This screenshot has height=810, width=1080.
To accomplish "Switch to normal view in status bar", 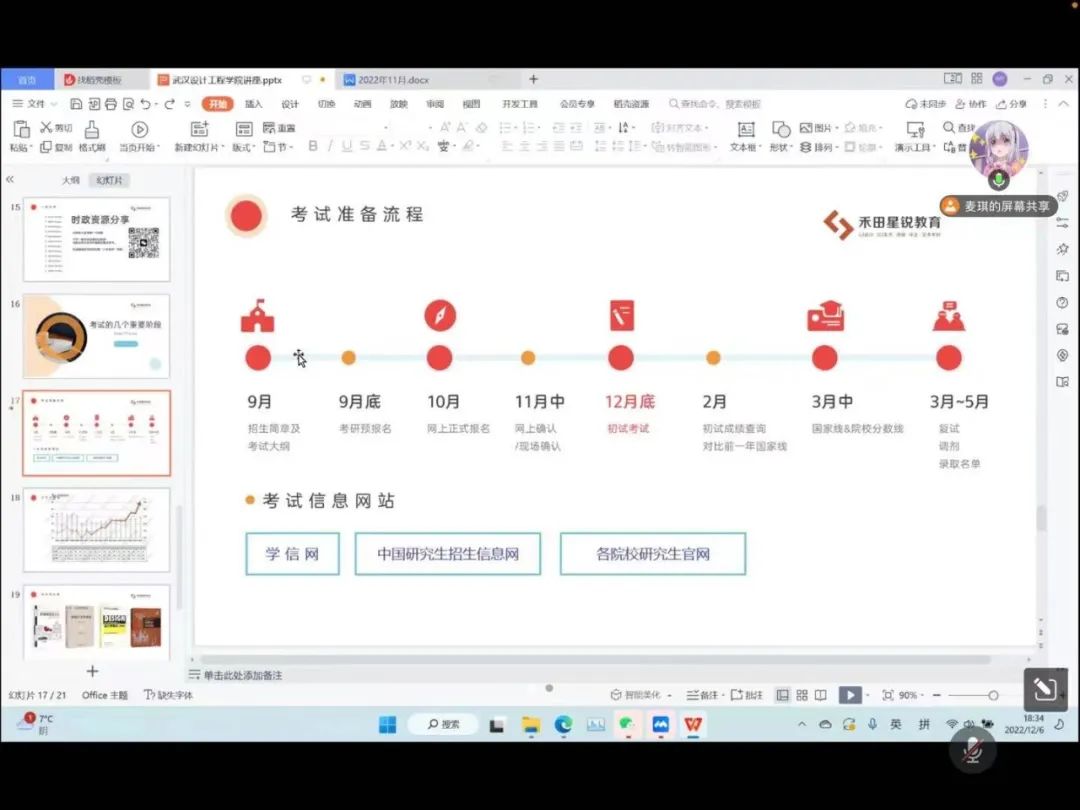I will [783, 695].
